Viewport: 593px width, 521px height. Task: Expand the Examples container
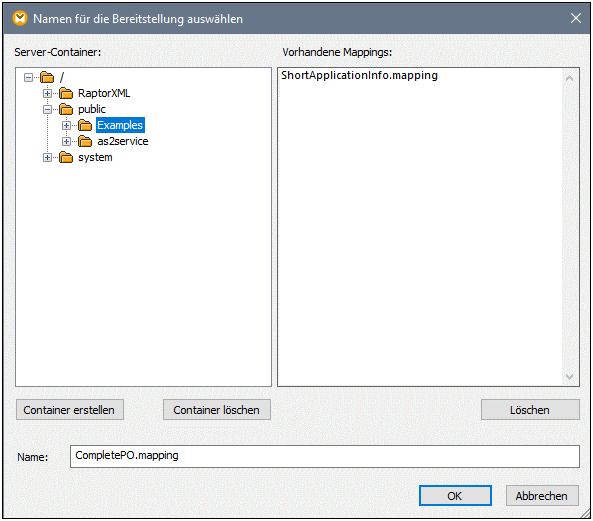tap(66, 125)
